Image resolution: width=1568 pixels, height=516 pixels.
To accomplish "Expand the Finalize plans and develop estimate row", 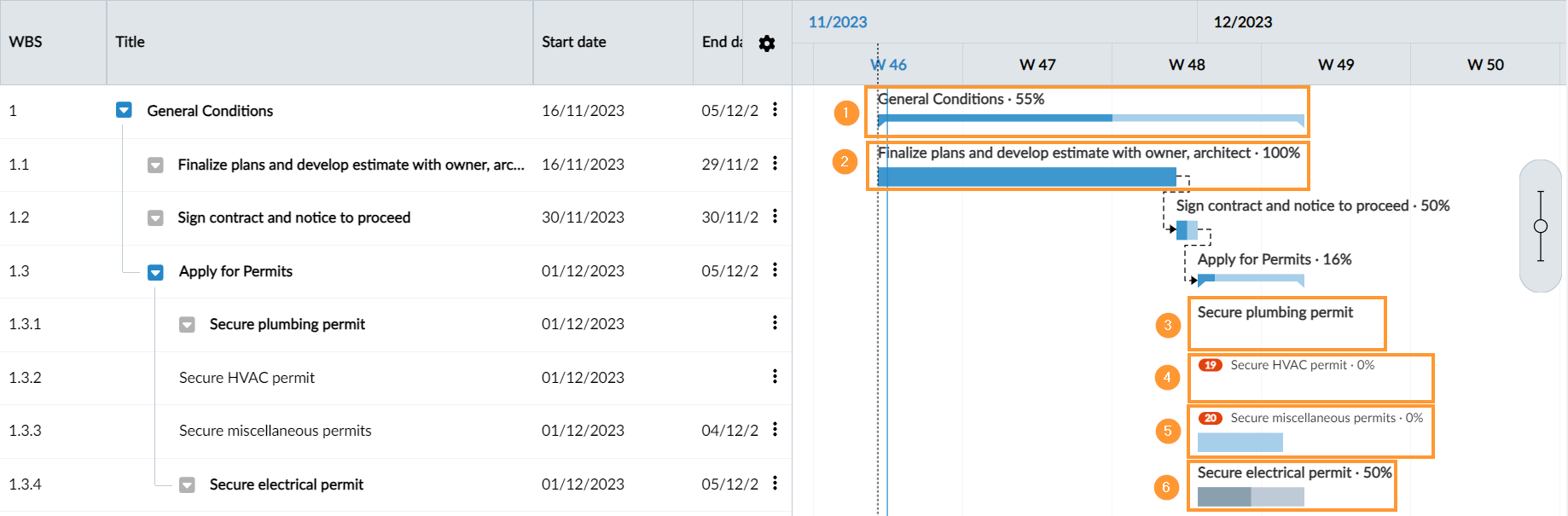I will (155, 165).
